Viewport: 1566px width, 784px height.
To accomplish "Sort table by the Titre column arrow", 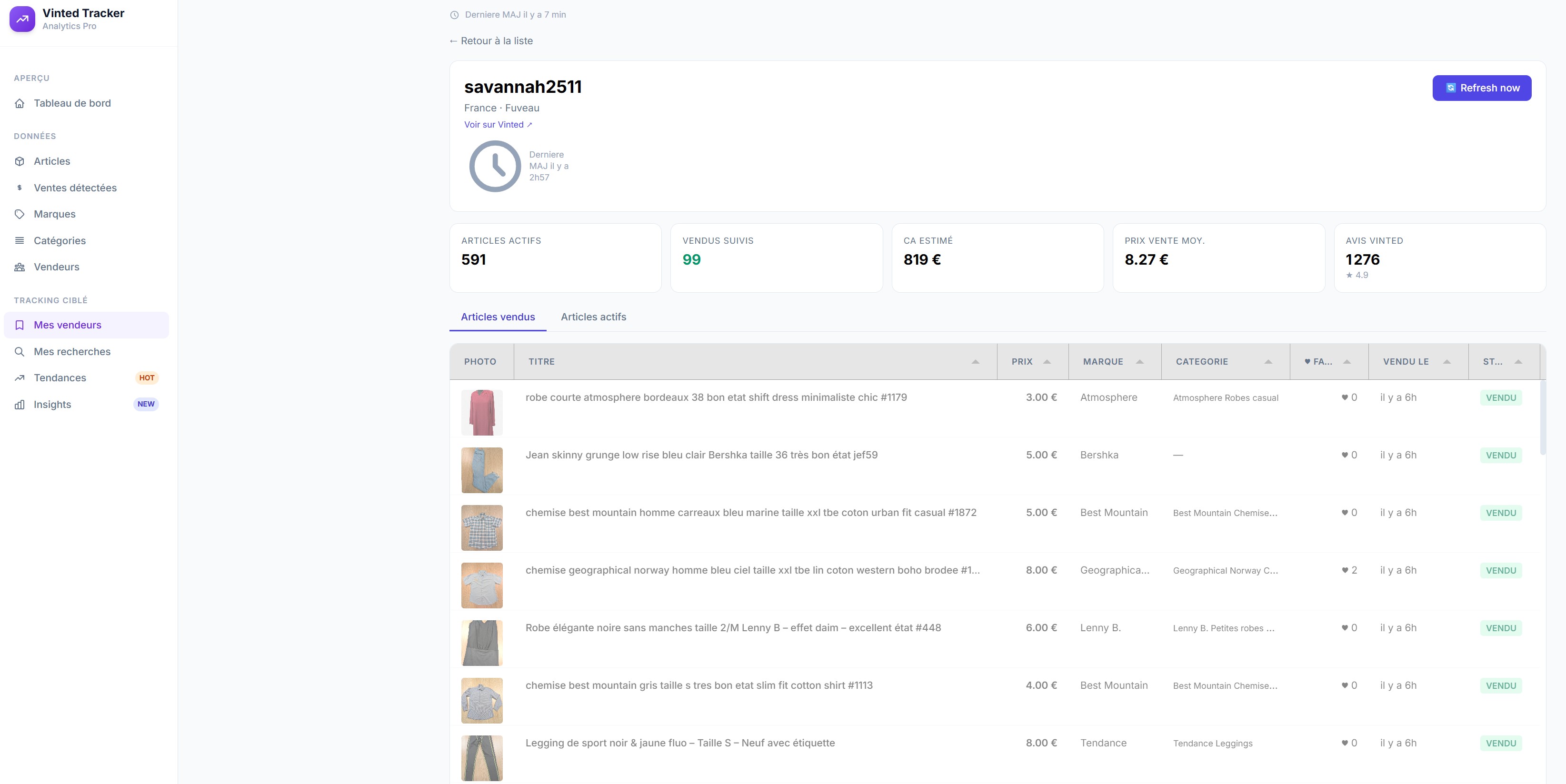I will (x=975, y=362).
